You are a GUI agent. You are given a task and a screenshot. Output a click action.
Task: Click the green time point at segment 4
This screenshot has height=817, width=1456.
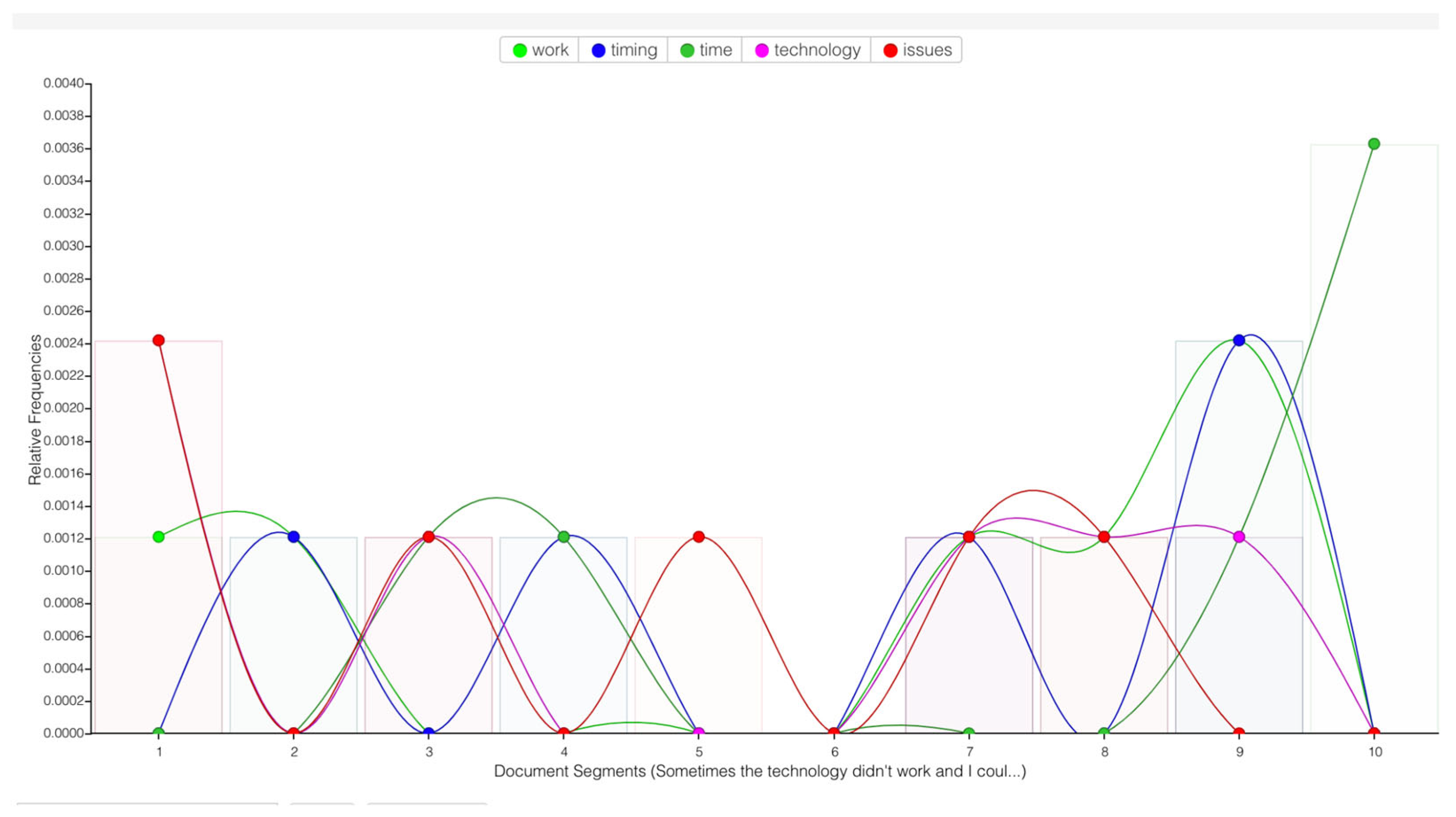pyautogui.click(x=563, y=536)
